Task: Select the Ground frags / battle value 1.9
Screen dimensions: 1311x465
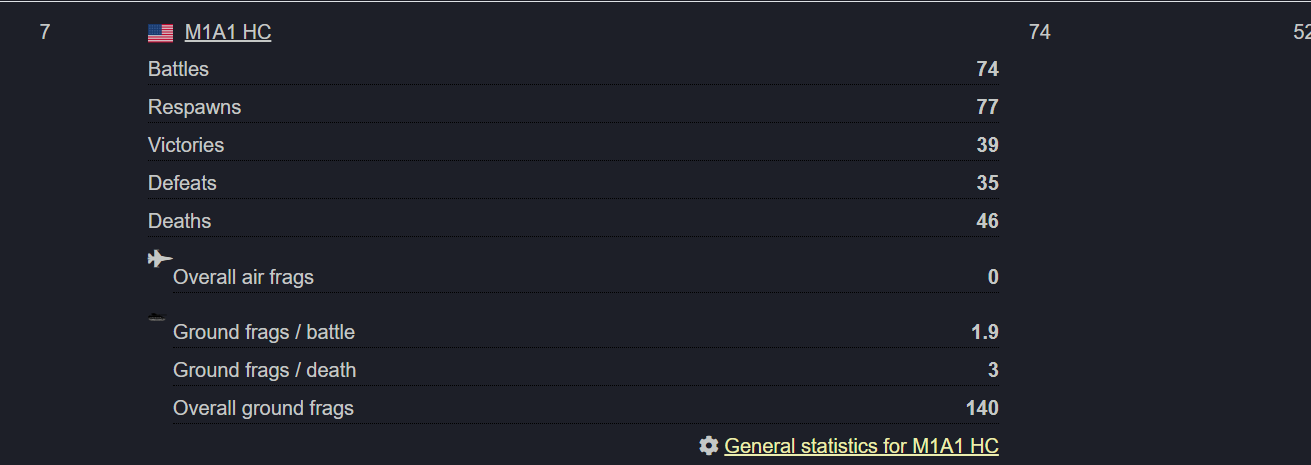Action: pyautogui.click(x=985, y=332)
